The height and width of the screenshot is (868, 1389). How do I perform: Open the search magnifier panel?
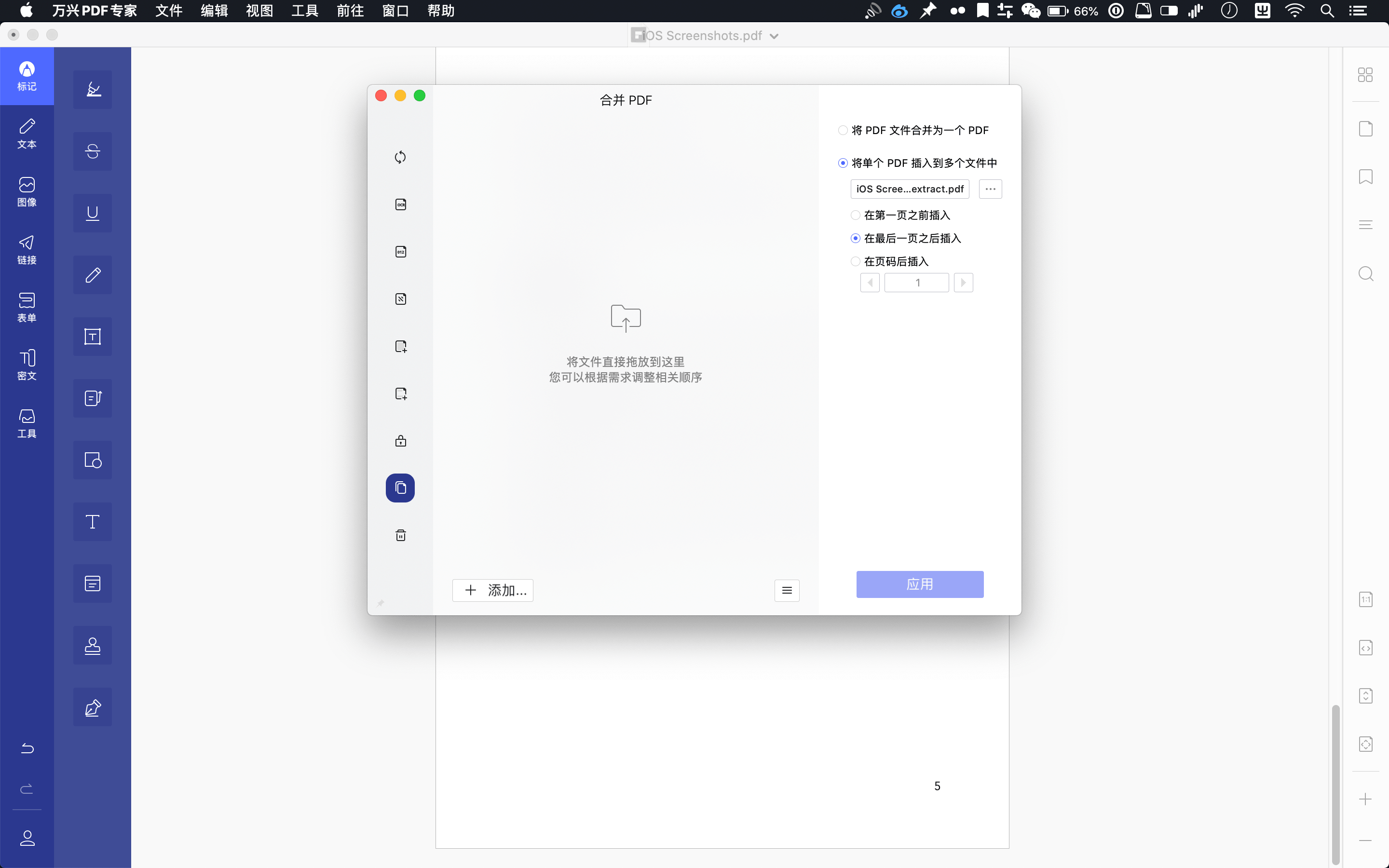tap(1365, 274)
